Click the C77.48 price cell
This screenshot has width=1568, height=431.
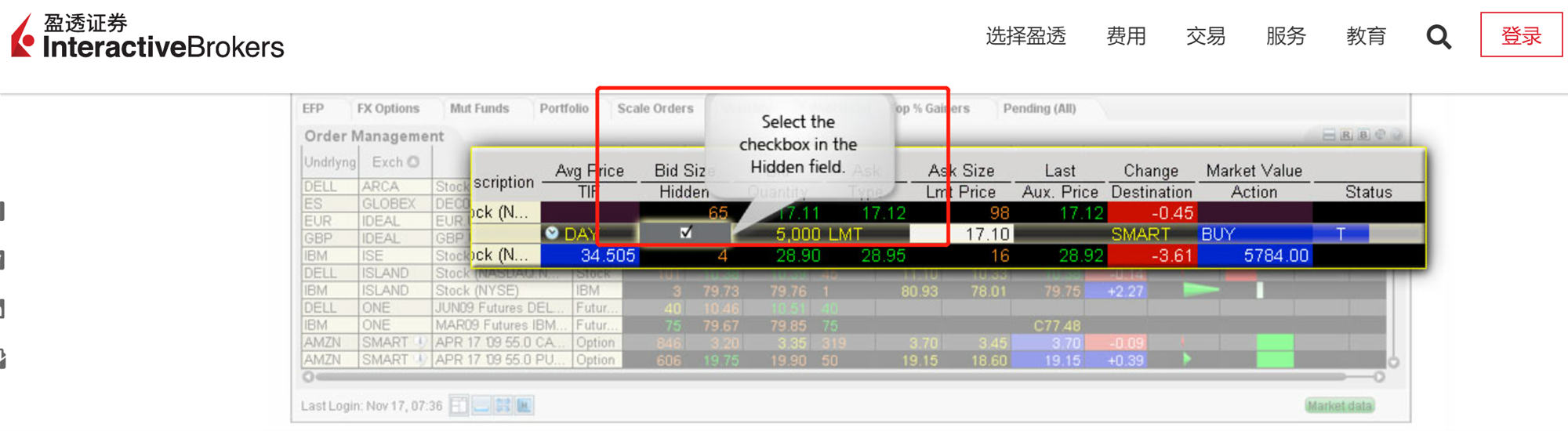point(1057,325)
